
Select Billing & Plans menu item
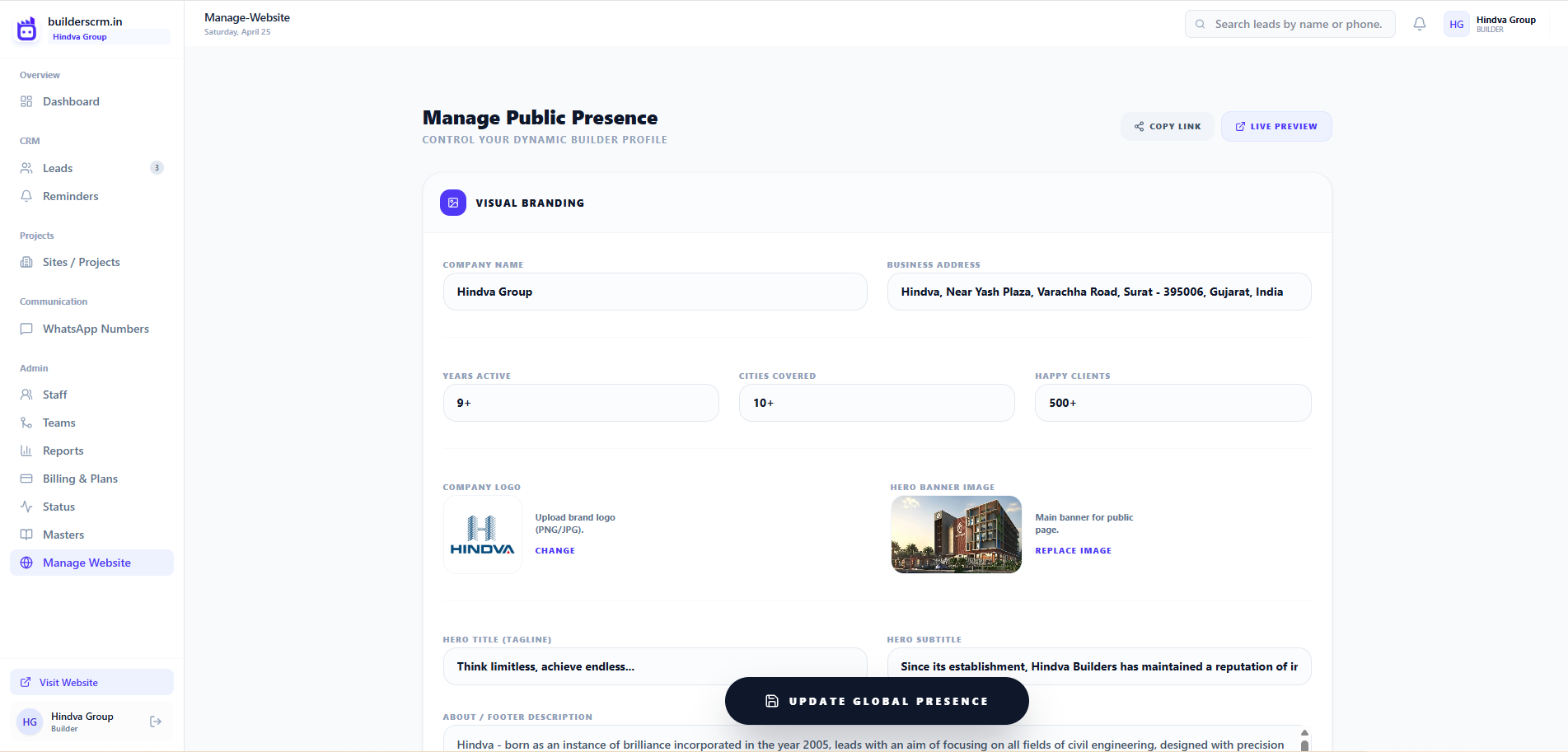click(x=80, y=479)
